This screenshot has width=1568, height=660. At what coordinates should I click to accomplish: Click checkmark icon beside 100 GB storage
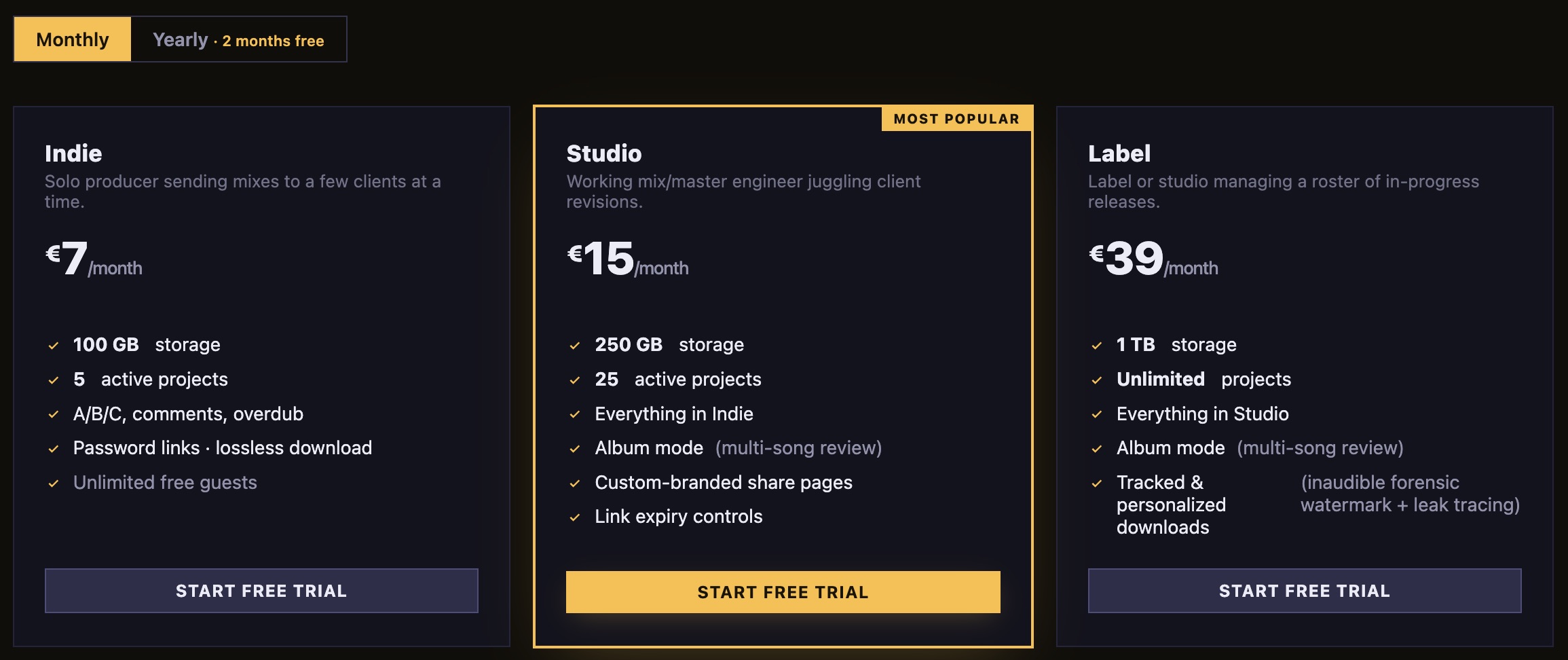coord(53,346)
